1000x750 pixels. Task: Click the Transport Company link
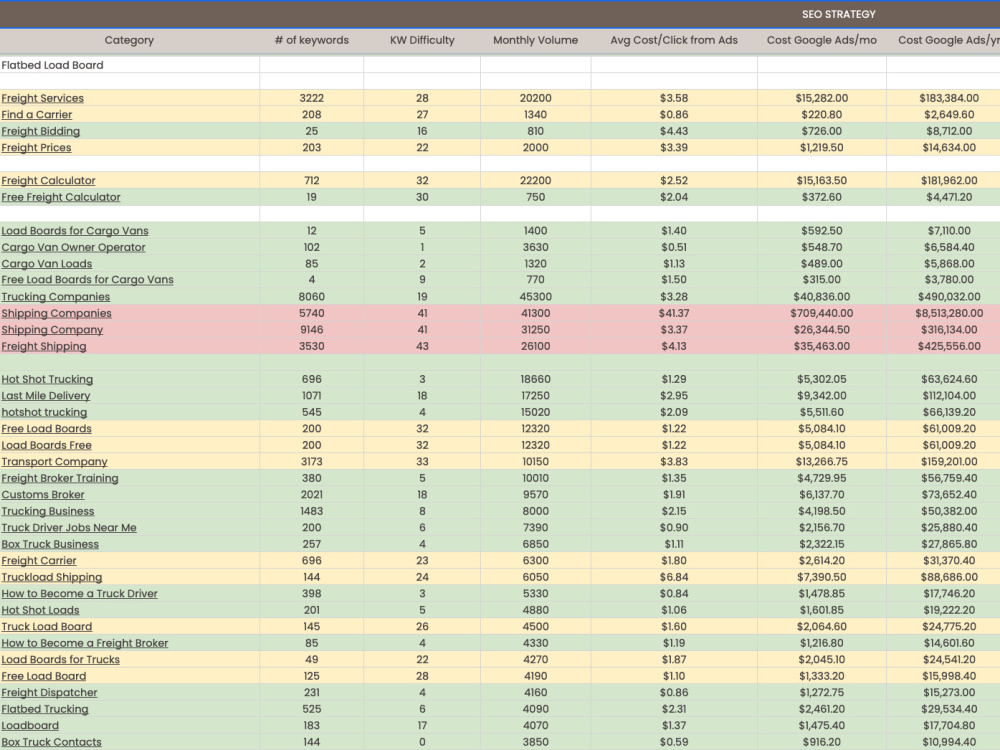tap(54, 462)
